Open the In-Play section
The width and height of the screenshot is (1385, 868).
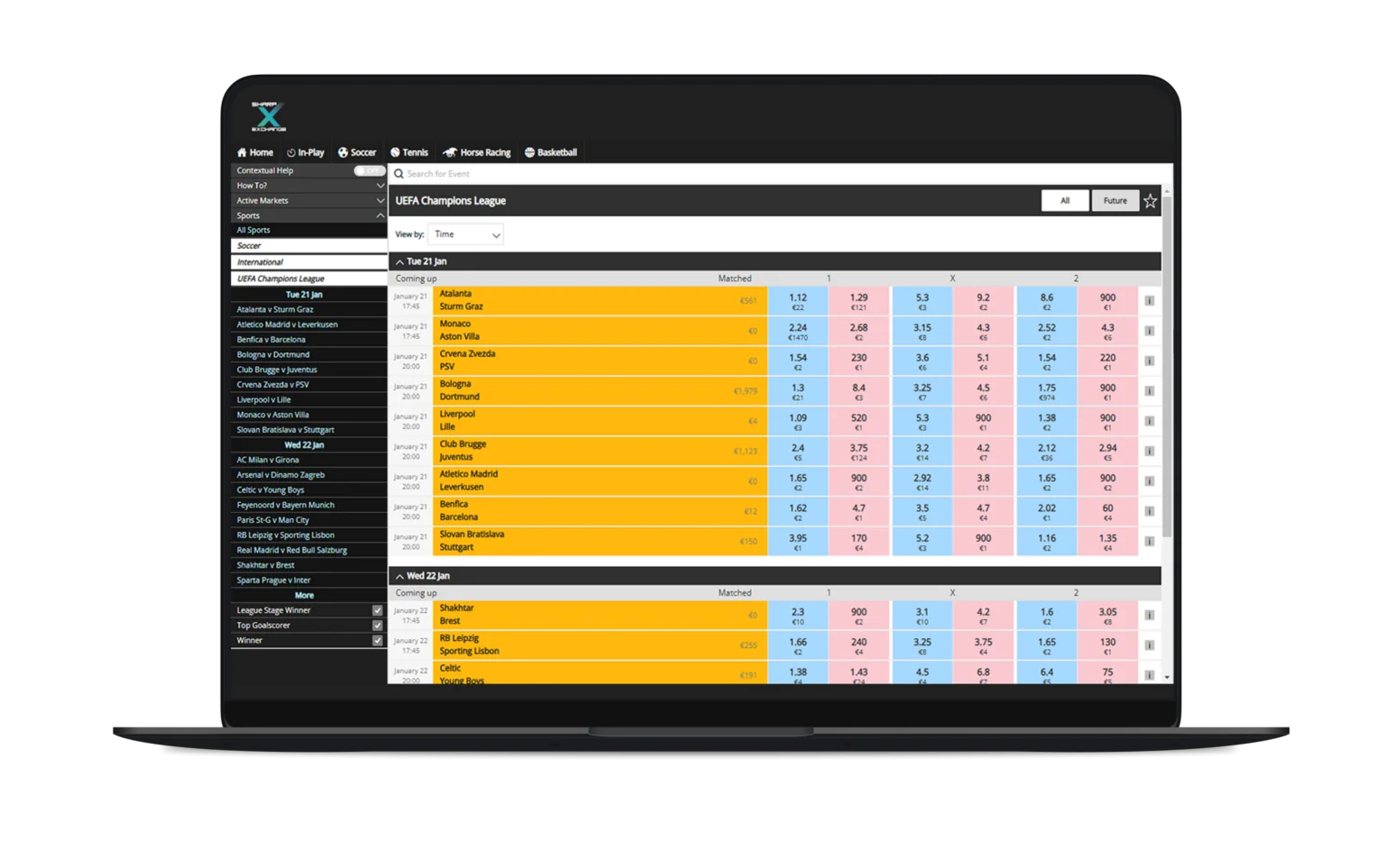click(306, 152)
